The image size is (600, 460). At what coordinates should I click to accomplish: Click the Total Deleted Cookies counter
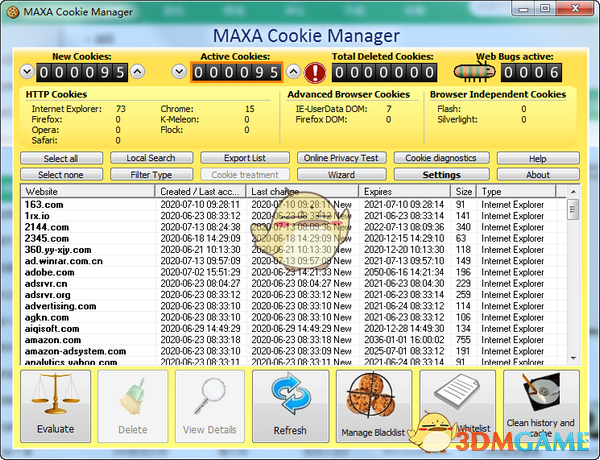pyautogui.click(x=384, y=72)
